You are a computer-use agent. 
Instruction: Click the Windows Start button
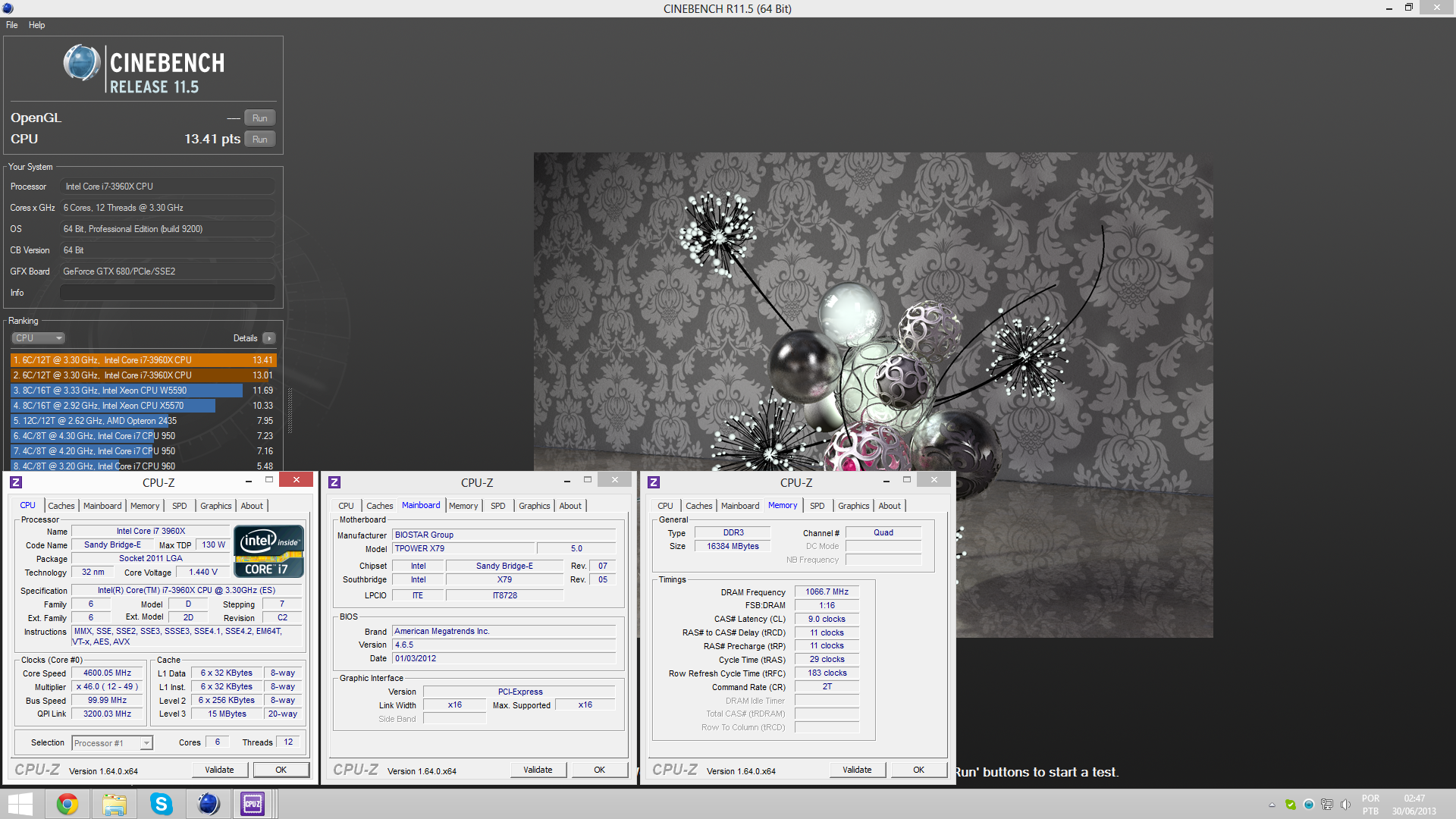coord(20,804)
